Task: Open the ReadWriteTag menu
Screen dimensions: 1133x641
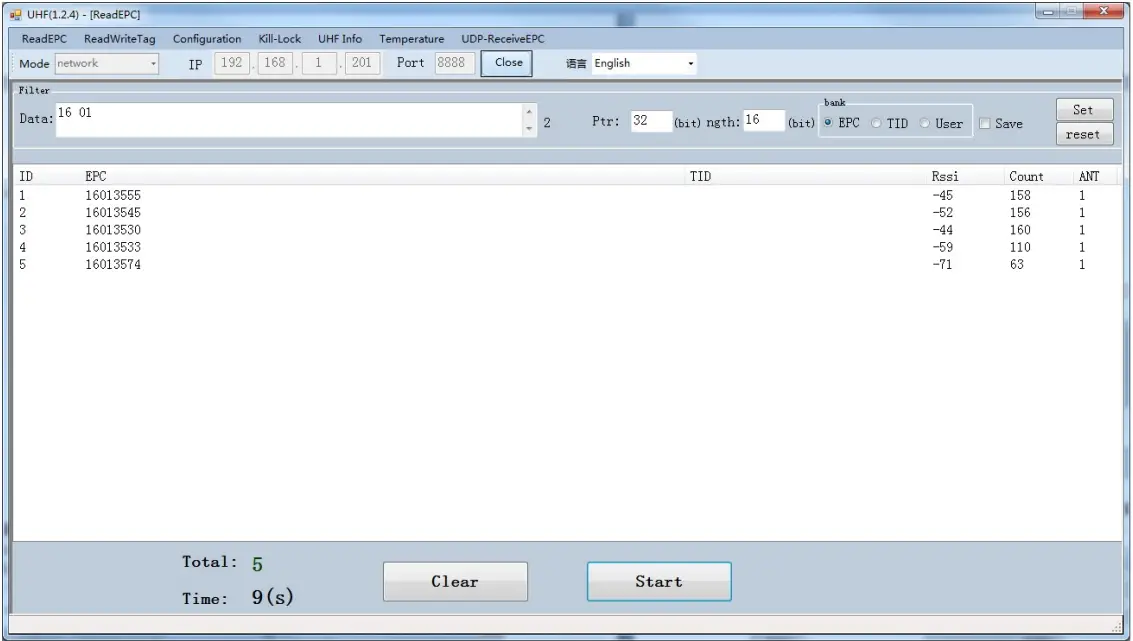Action: click(x=119, y=39)
